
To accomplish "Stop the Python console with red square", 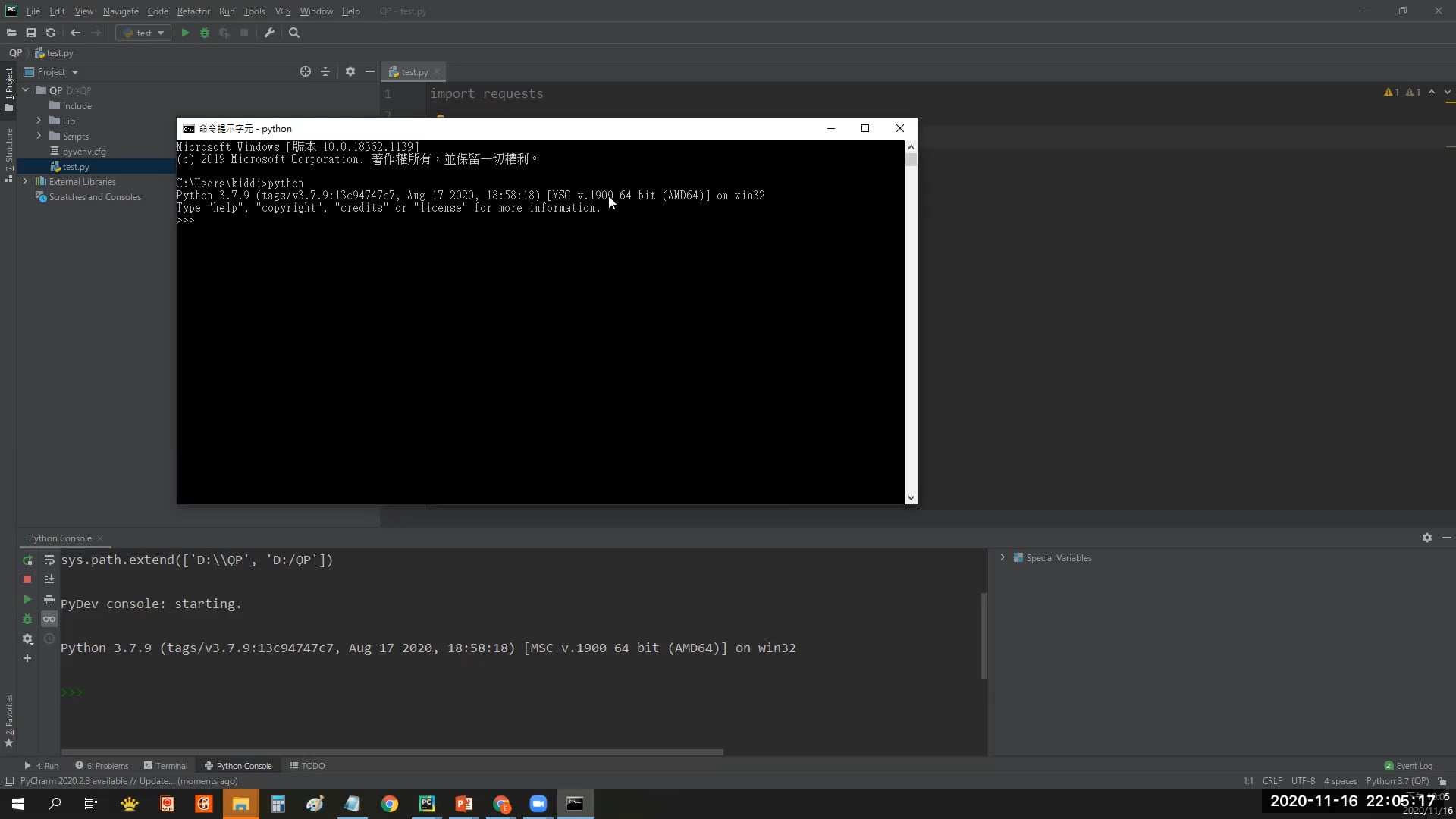I will coord(27,579).
